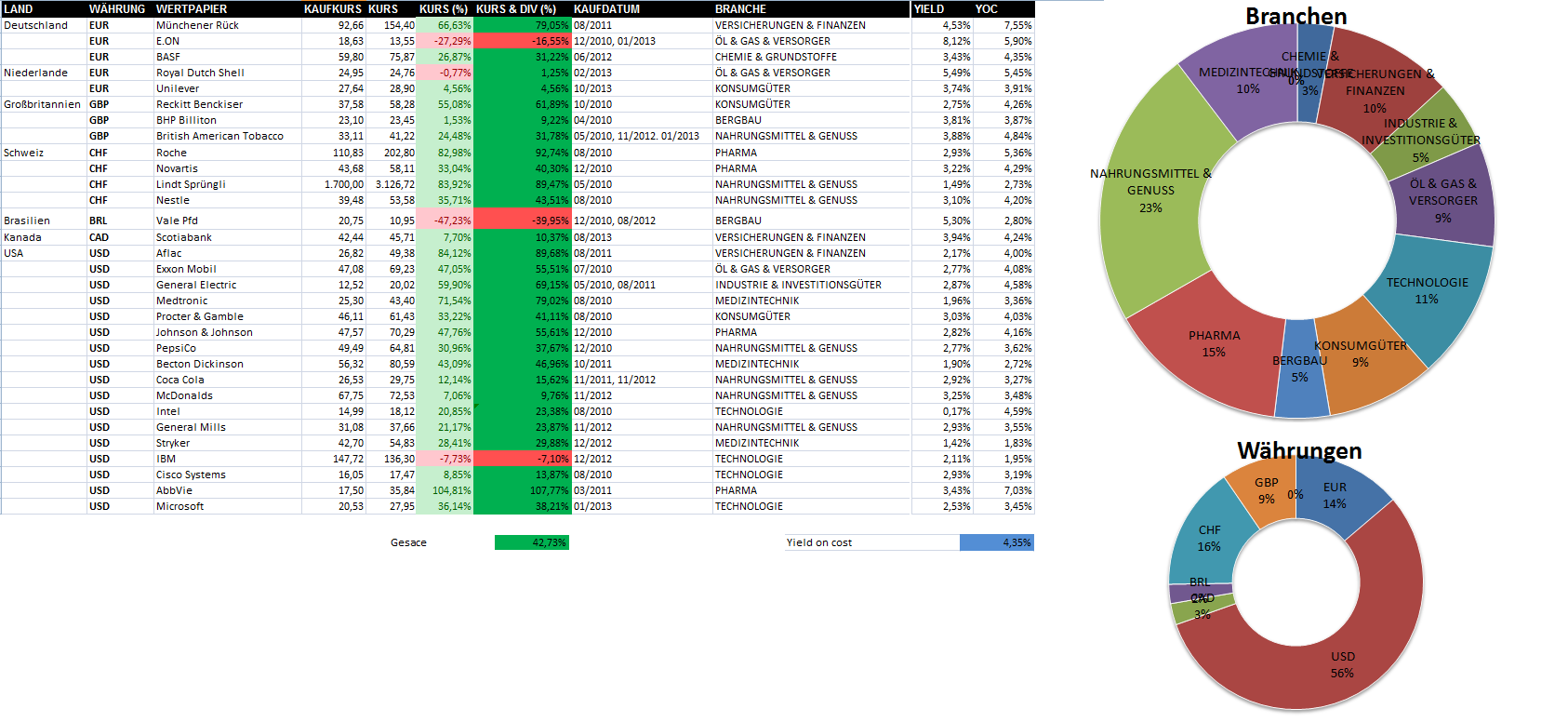
Task: Click the KURS & DIV (%) header
Action: click(522, 9)
